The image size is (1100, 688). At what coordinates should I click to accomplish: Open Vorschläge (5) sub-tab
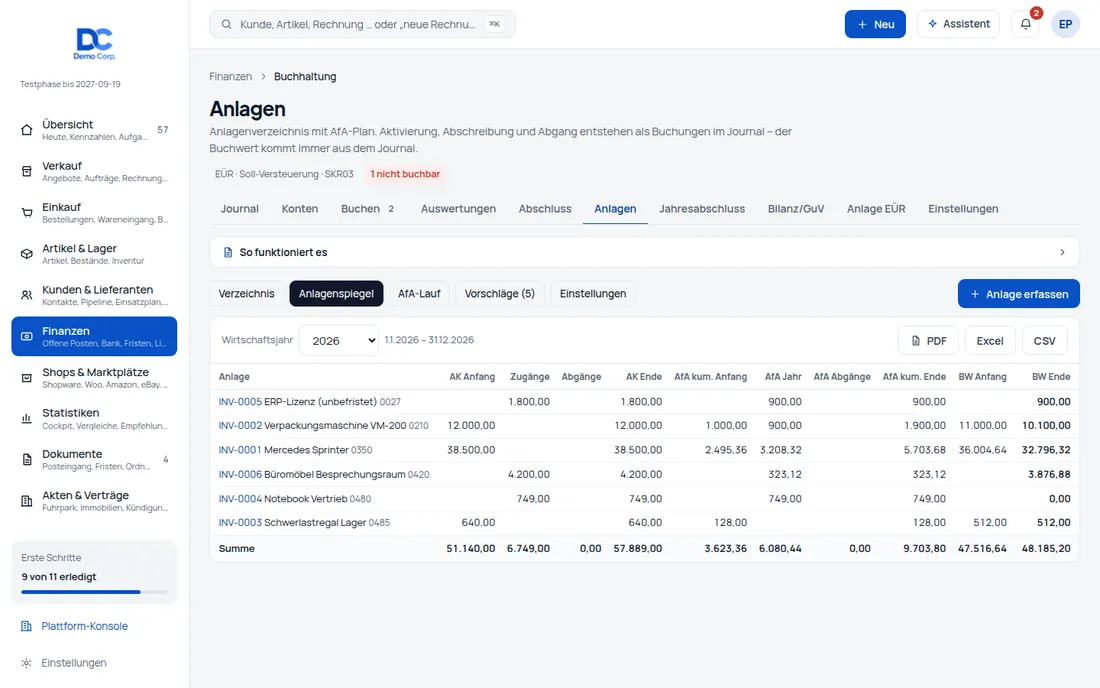499,294
